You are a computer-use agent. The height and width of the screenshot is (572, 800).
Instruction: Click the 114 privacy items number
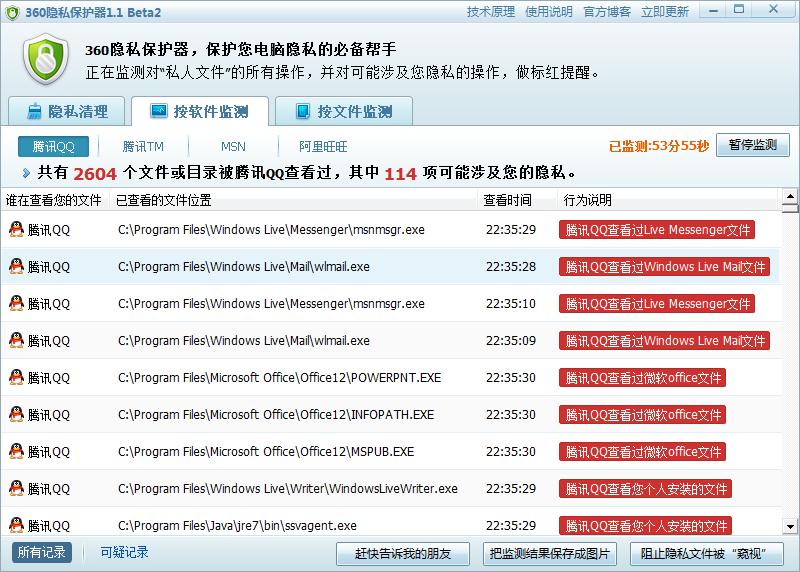point(400,173)
